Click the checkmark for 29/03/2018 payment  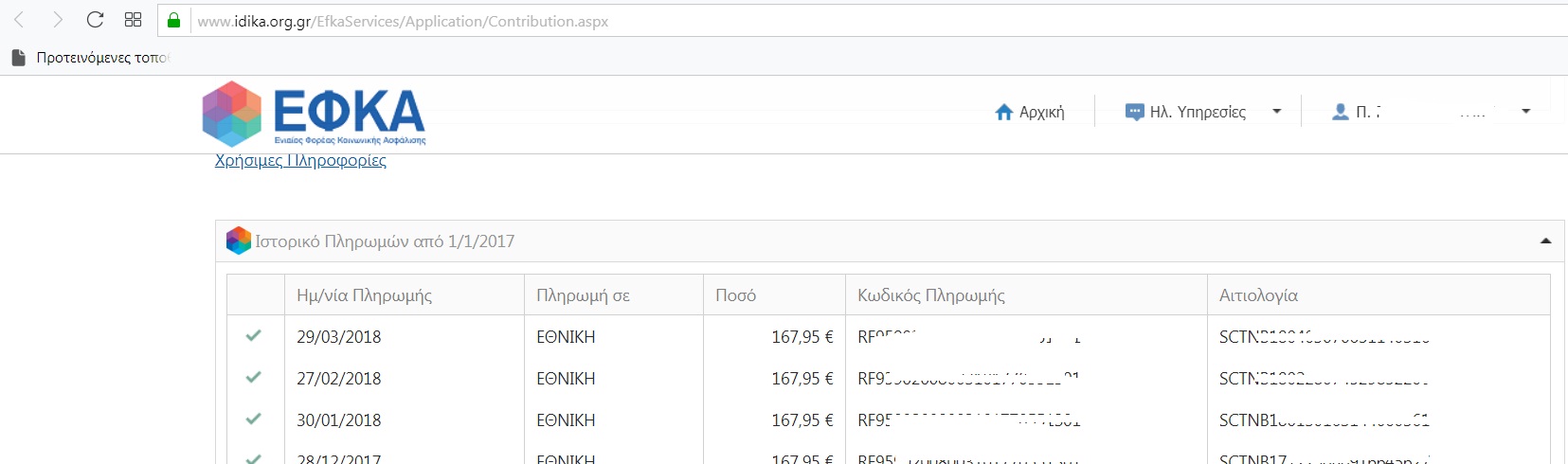click(x=253, y=335)
